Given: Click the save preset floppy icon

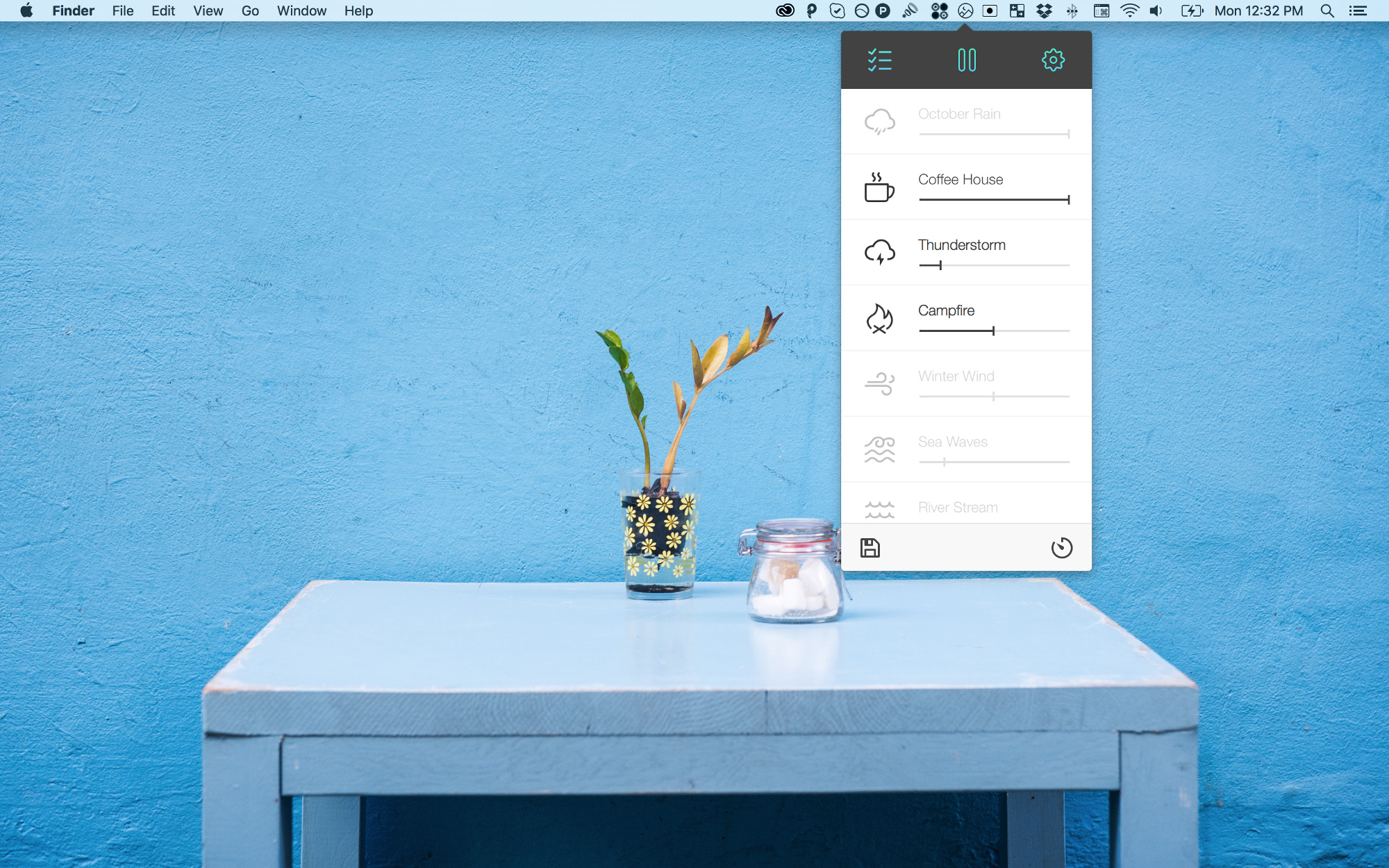Looking at the screenshot, I should [x=870, y=548].
